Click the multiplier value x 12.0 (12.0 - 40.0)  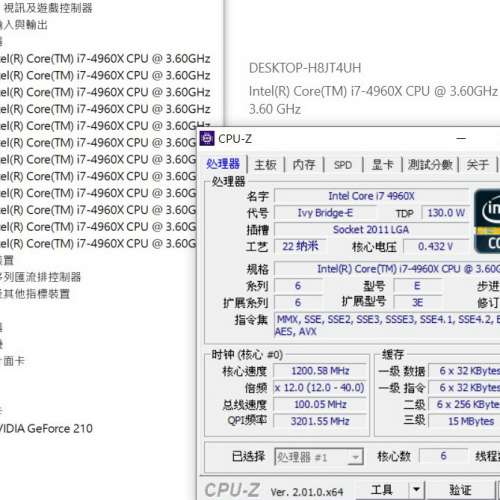click(320, 388)
